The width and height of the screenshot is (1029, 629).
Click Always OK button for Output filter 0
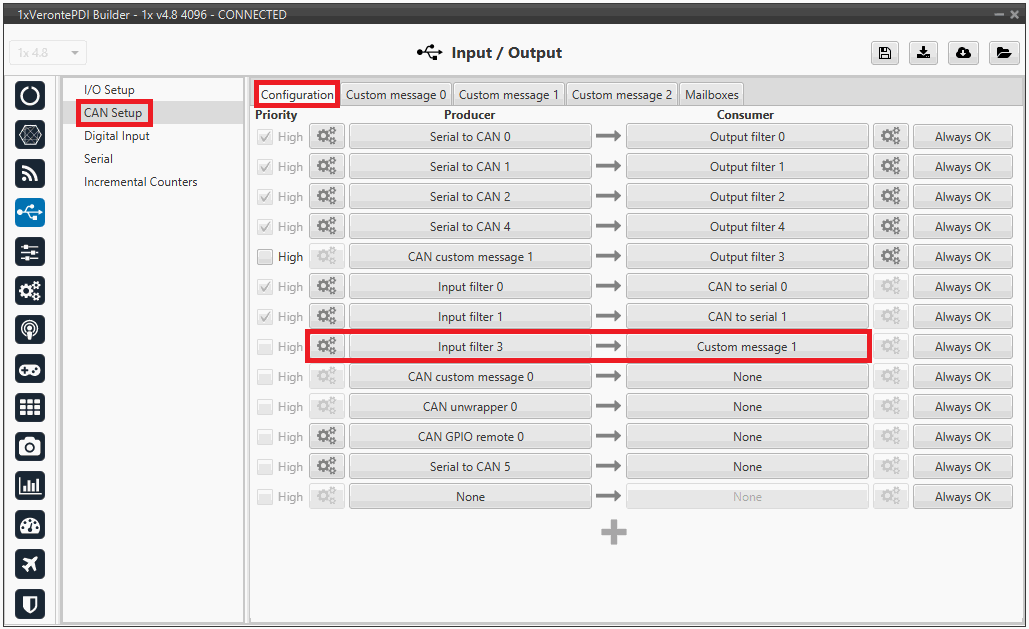[x=962, y=137]
